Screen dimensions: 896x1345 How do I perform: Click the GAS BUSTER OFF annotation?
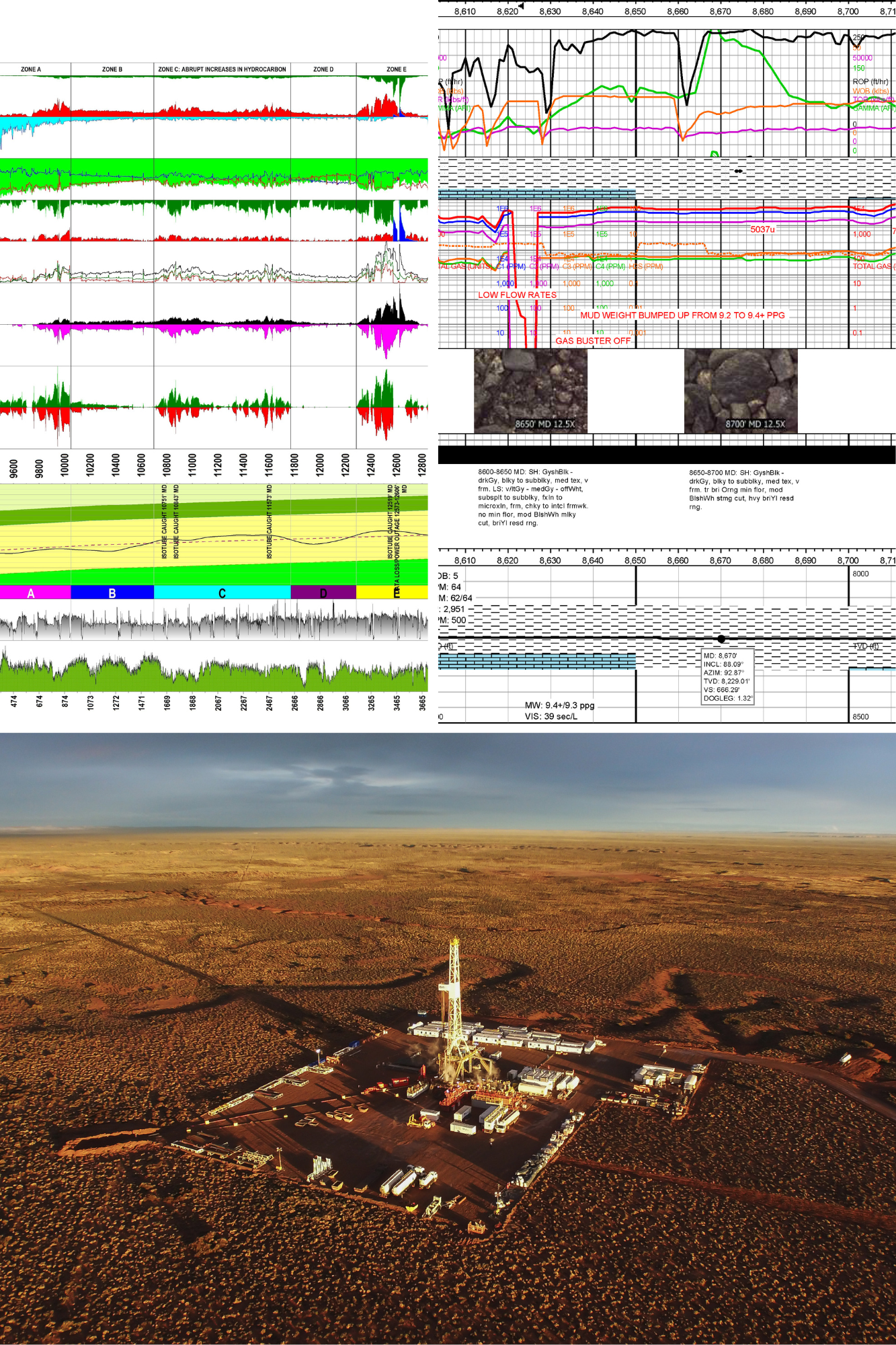point(593,341)
